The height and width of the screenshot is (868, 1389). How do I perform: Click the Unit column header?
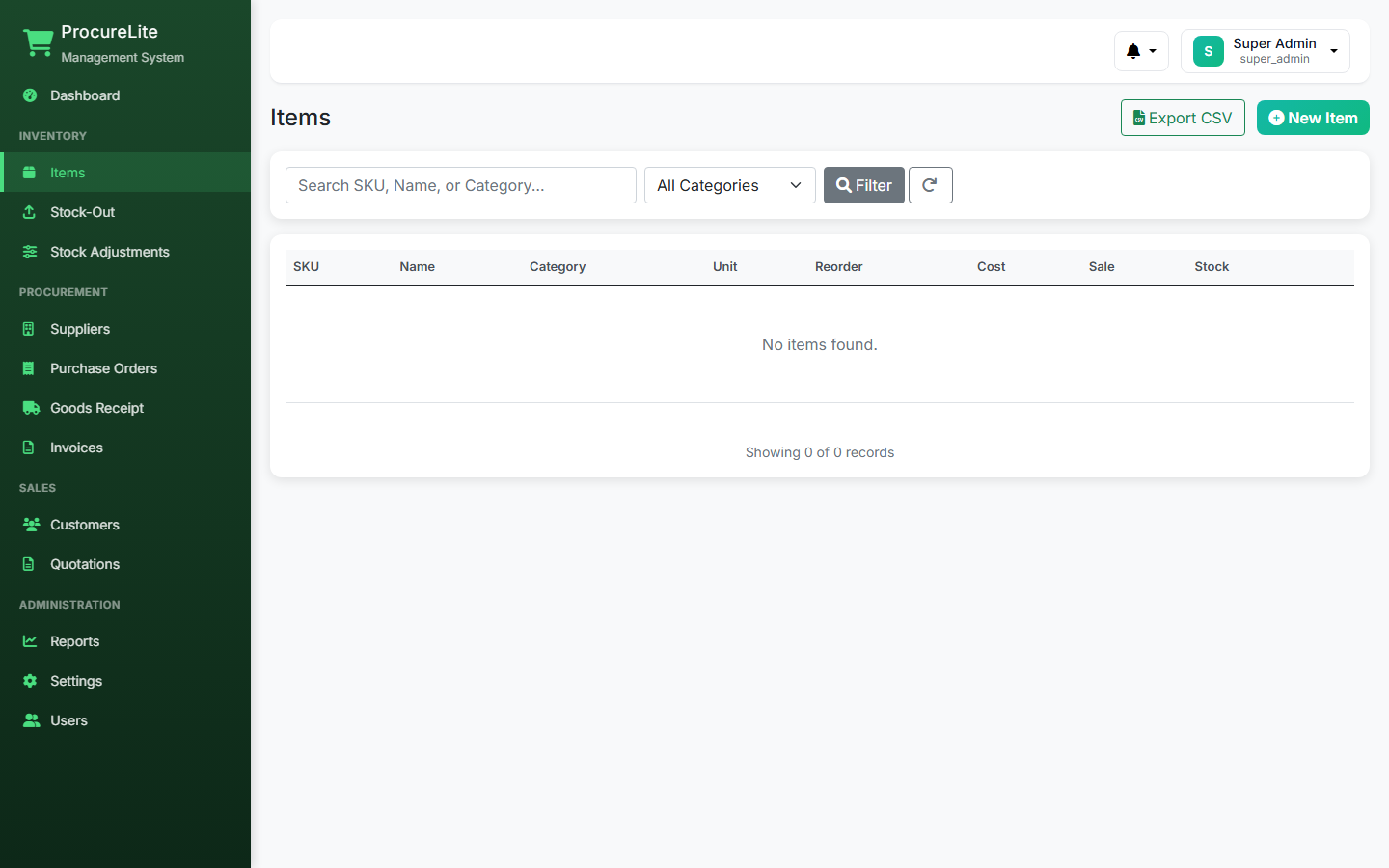725,267
